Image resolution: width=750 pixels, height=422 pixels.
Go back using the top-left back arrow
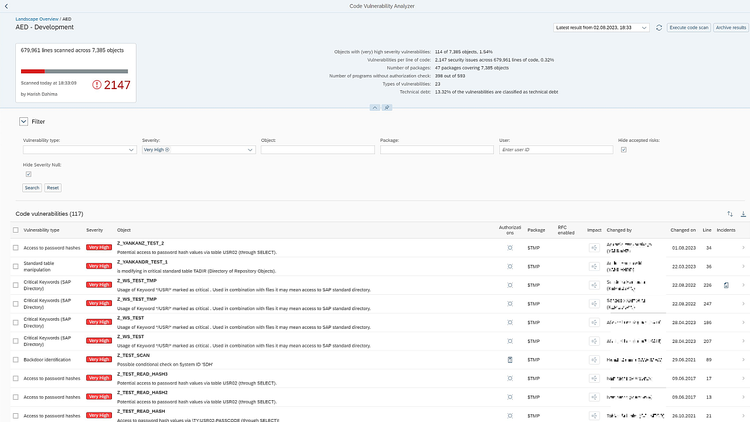[6, 6]
